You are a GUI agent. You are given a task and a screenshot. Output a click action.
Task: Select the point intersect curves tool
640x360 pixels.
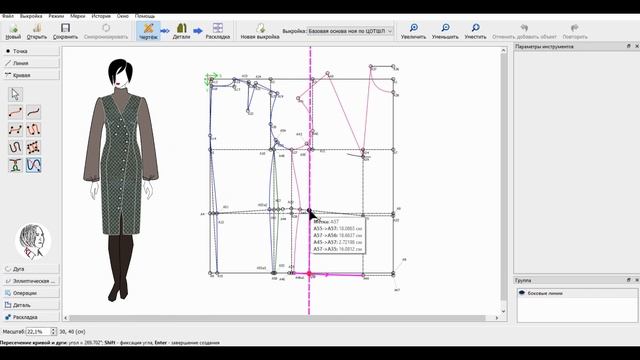16,165
